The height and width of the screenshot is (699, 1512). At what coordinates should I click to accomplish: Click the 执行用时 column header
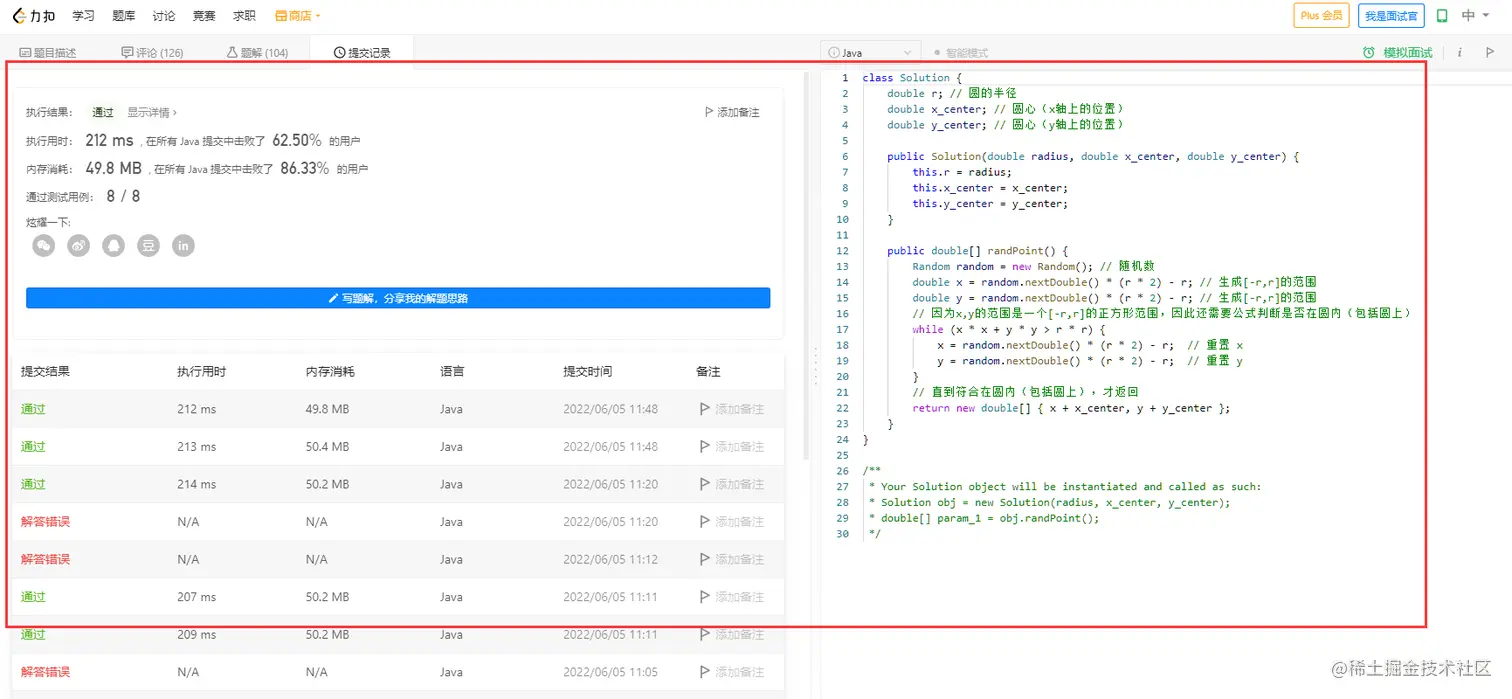[x=201, y=371]
